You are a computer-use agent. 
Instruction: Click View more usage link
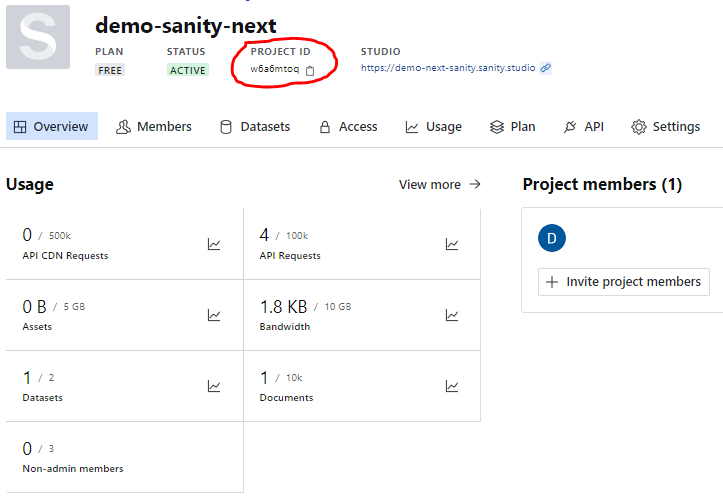point(440,184)
